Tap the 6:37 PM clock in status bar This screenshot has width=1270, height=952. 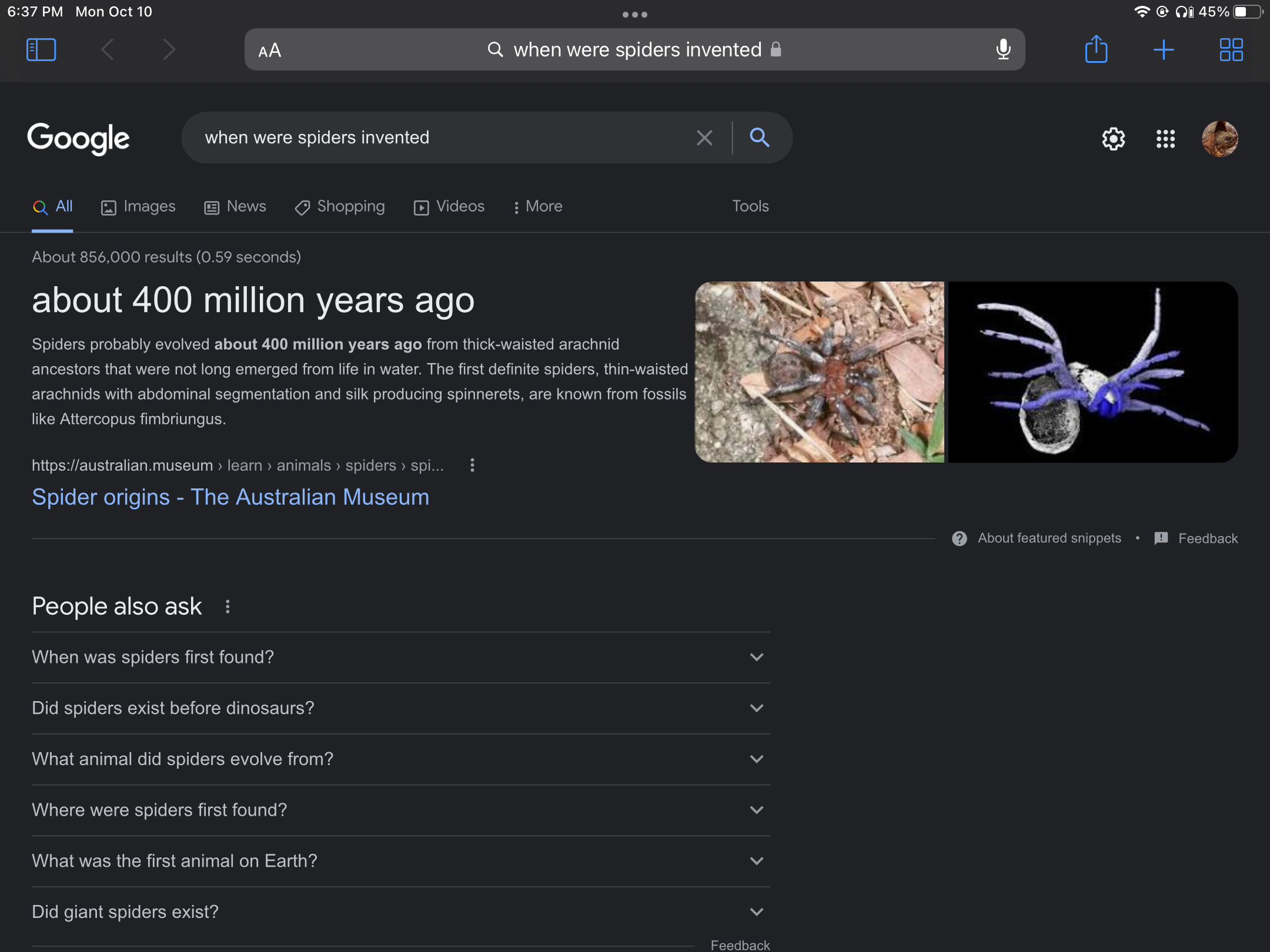point(35,12)
